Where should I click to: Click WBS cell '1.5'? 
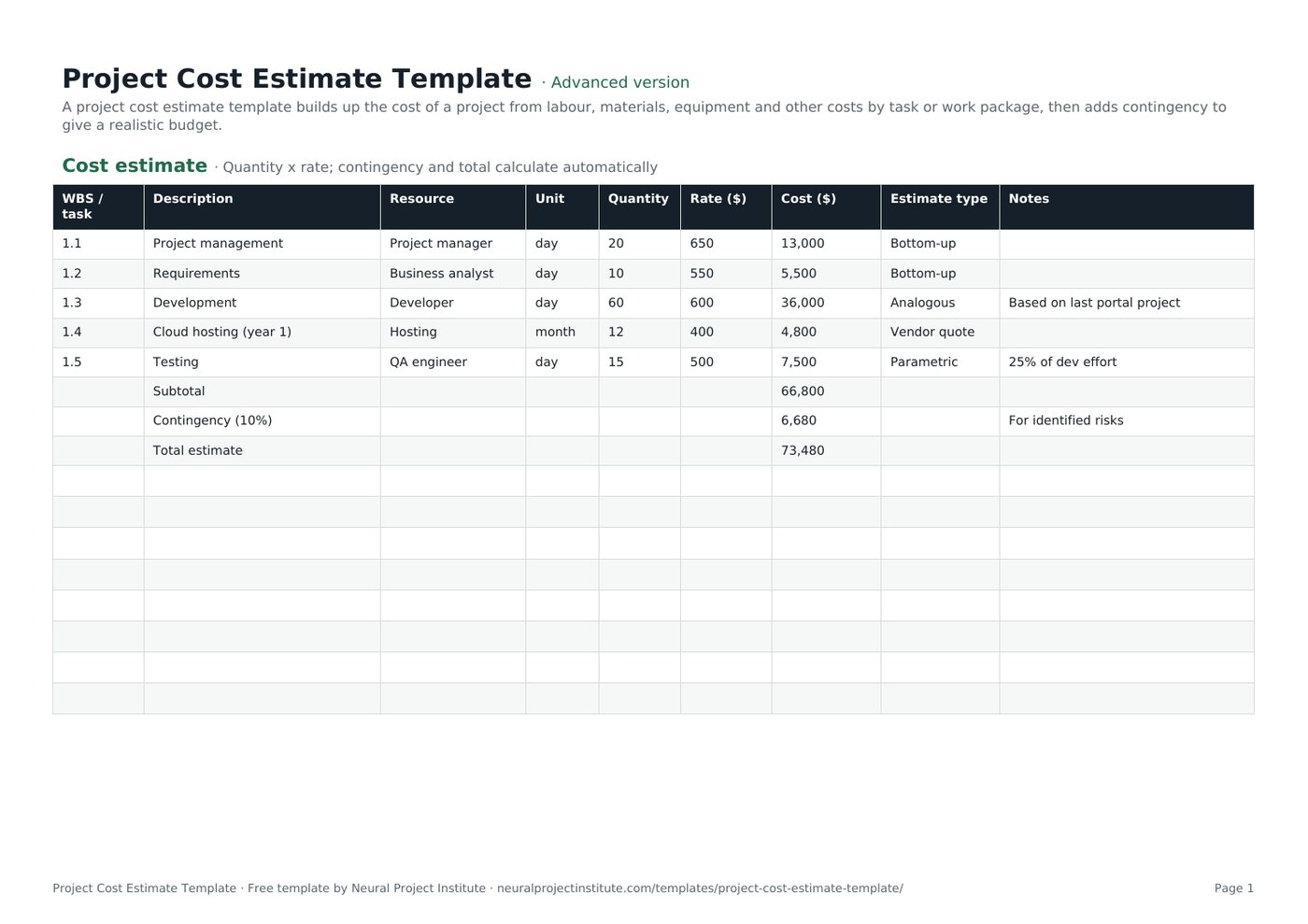tap(98, 362)
